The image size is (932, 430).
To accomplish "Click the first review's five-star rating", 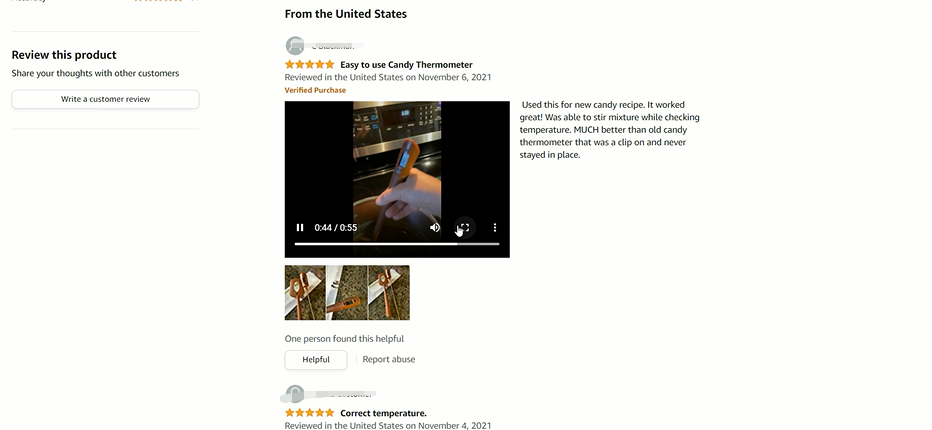I will (x=309, y=64).
